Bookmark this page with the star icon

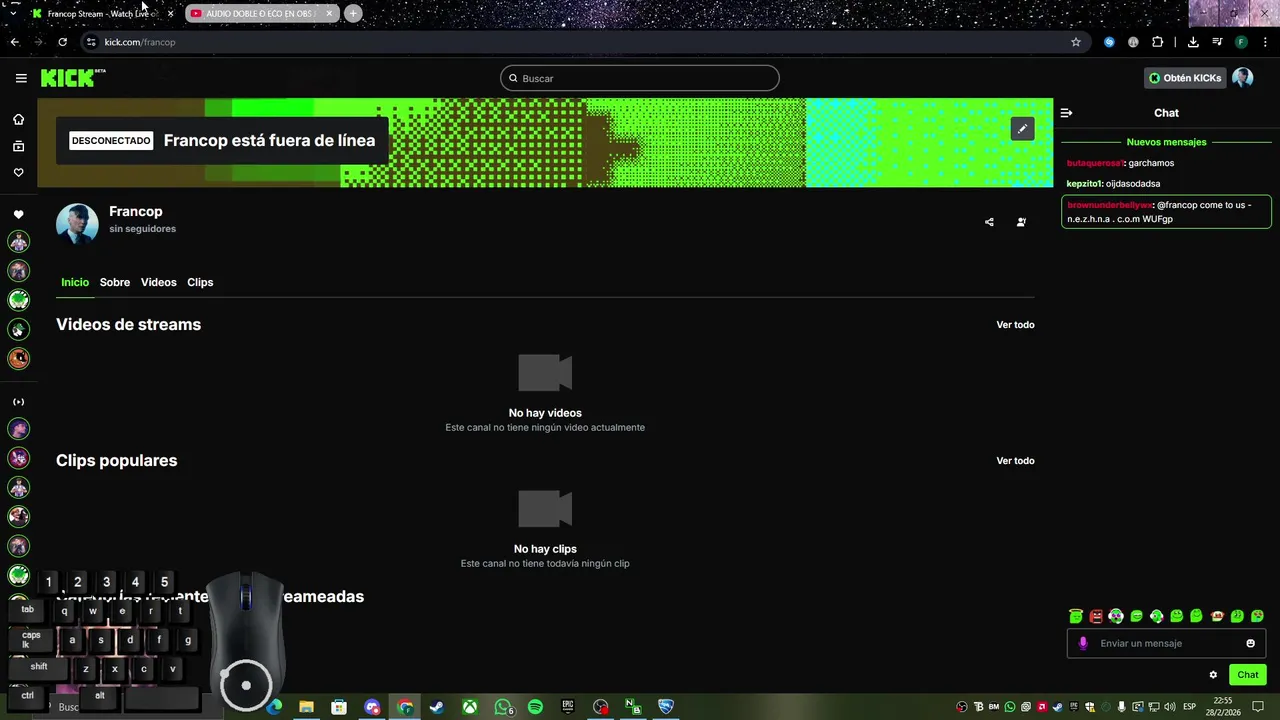1076,42
